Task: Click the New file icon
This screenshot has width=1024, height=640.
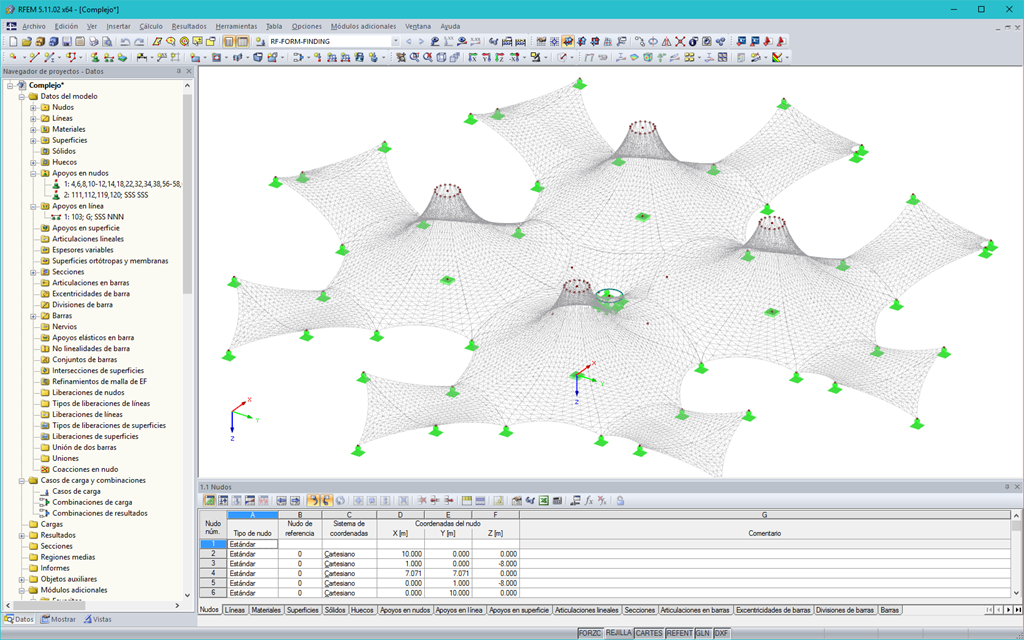Action: (x=12, y=41)
